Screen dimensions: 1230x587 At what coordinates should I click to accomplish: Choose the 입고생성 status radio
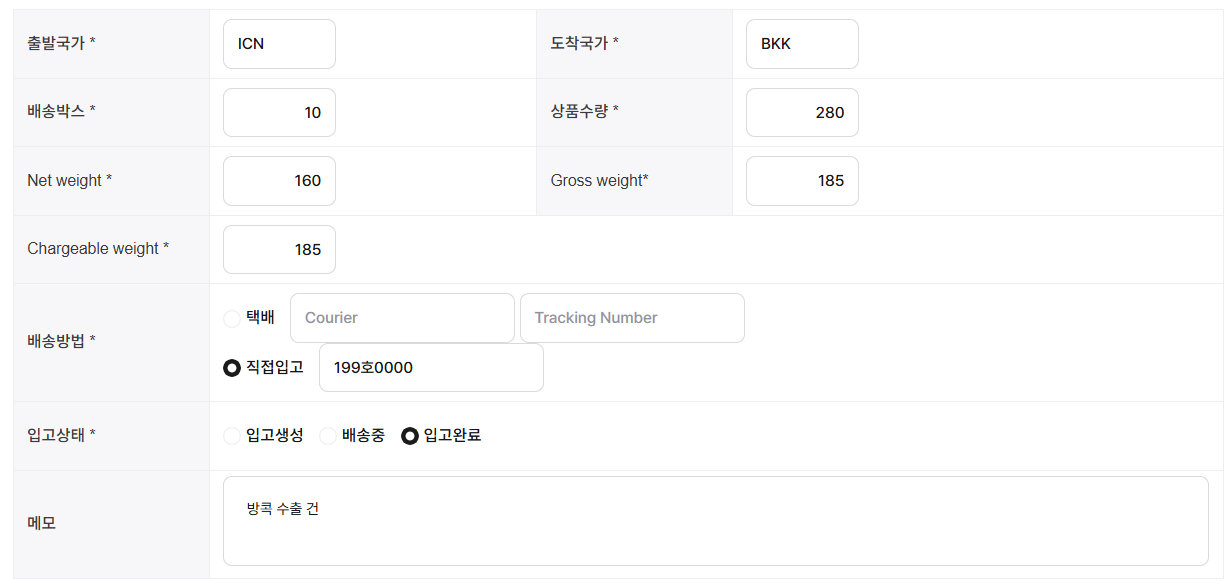pos(232,436)
